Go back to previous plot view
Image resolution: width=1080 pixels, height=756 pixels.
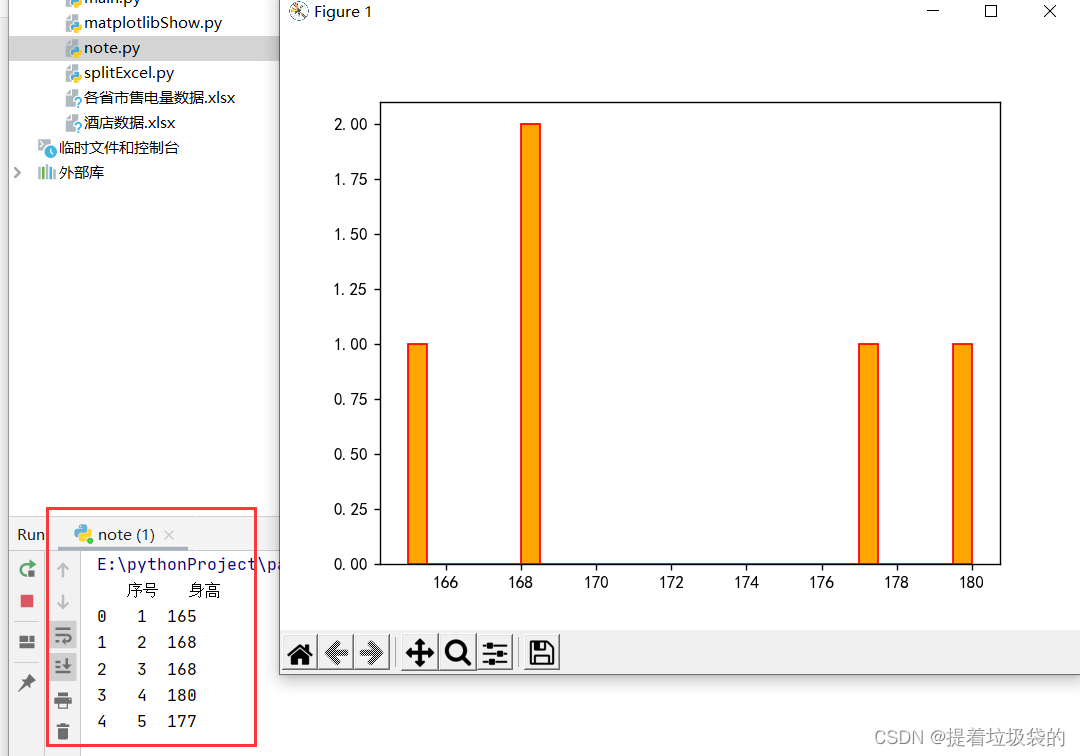pos(336,653)
